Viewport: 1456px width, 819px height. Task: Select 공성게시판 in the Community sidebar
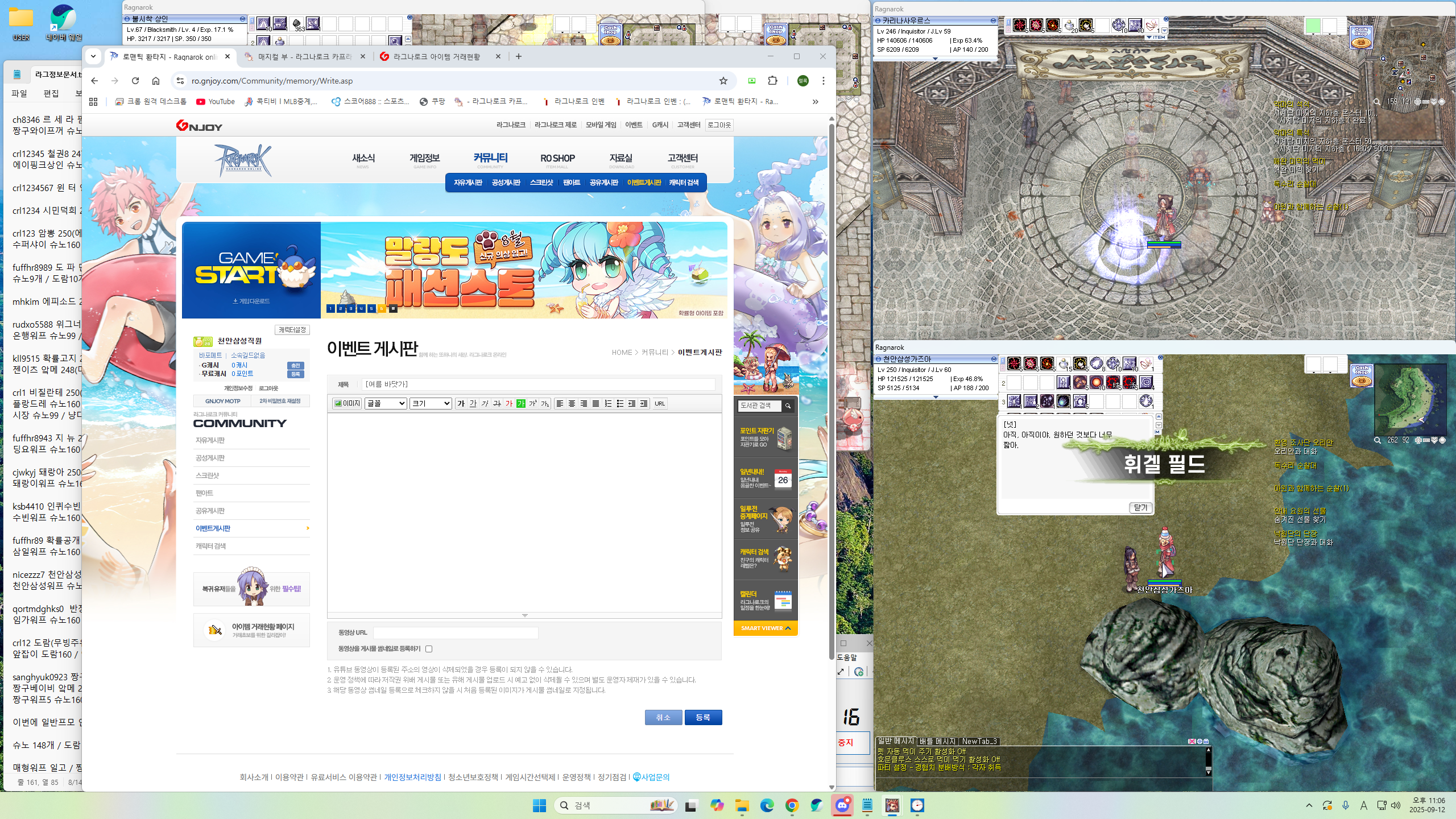click(210, 458)
